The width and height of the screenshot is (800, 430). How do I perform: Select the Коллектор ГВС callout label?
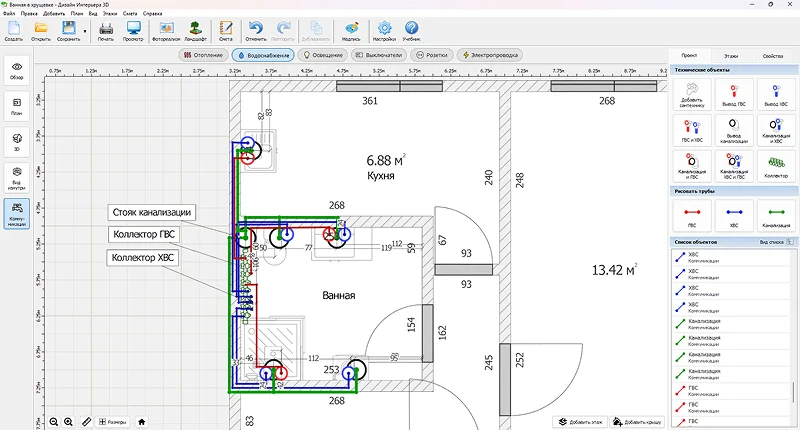[x=144, y=234]
